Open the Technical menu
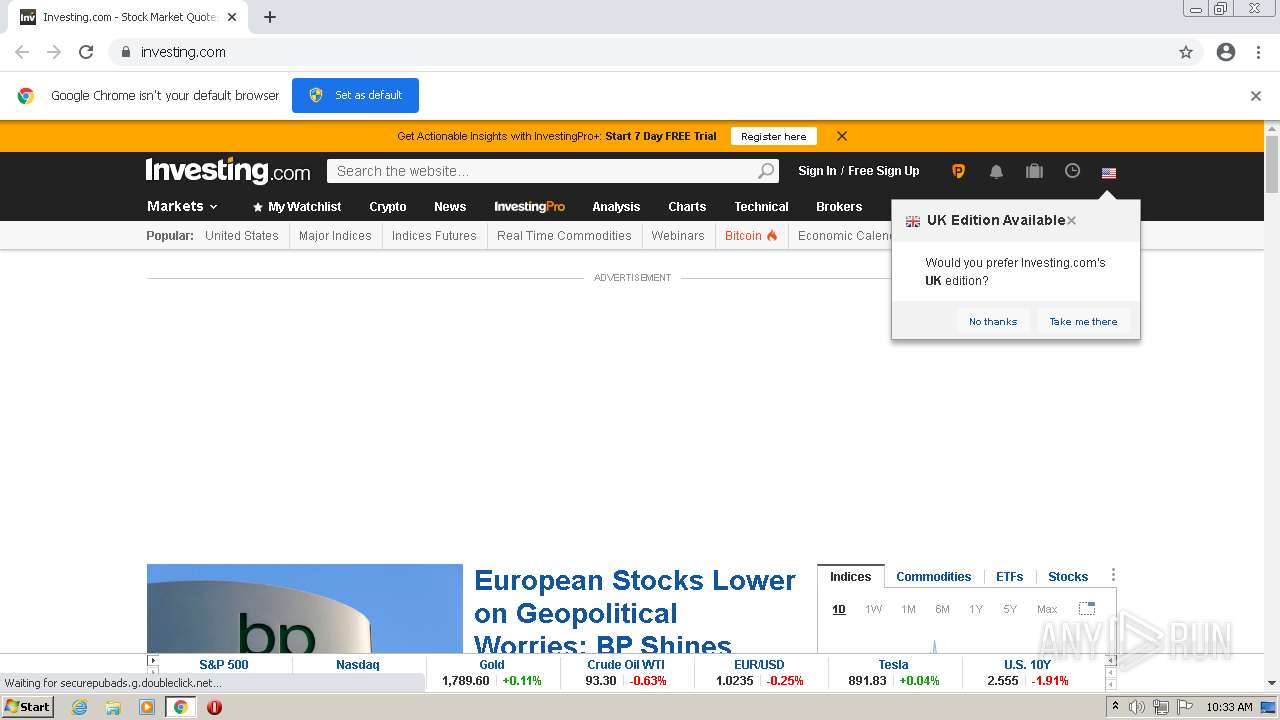The width and height of the screenshot is (1280, 720). [x=761, y=206]
